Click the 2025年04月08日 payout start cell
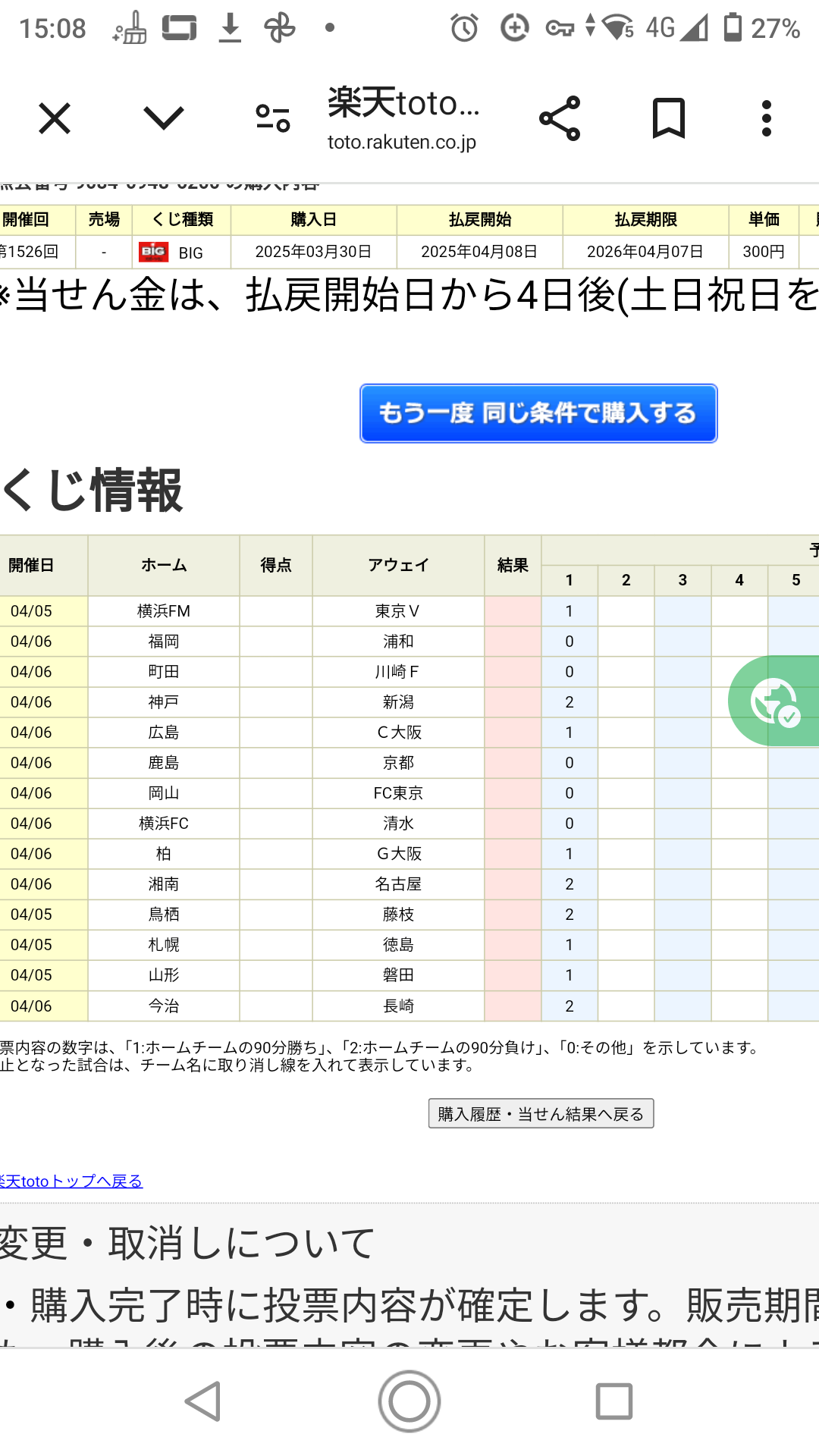The width and height of the screenshot is (819, 1456). click(x=480, y=252)
